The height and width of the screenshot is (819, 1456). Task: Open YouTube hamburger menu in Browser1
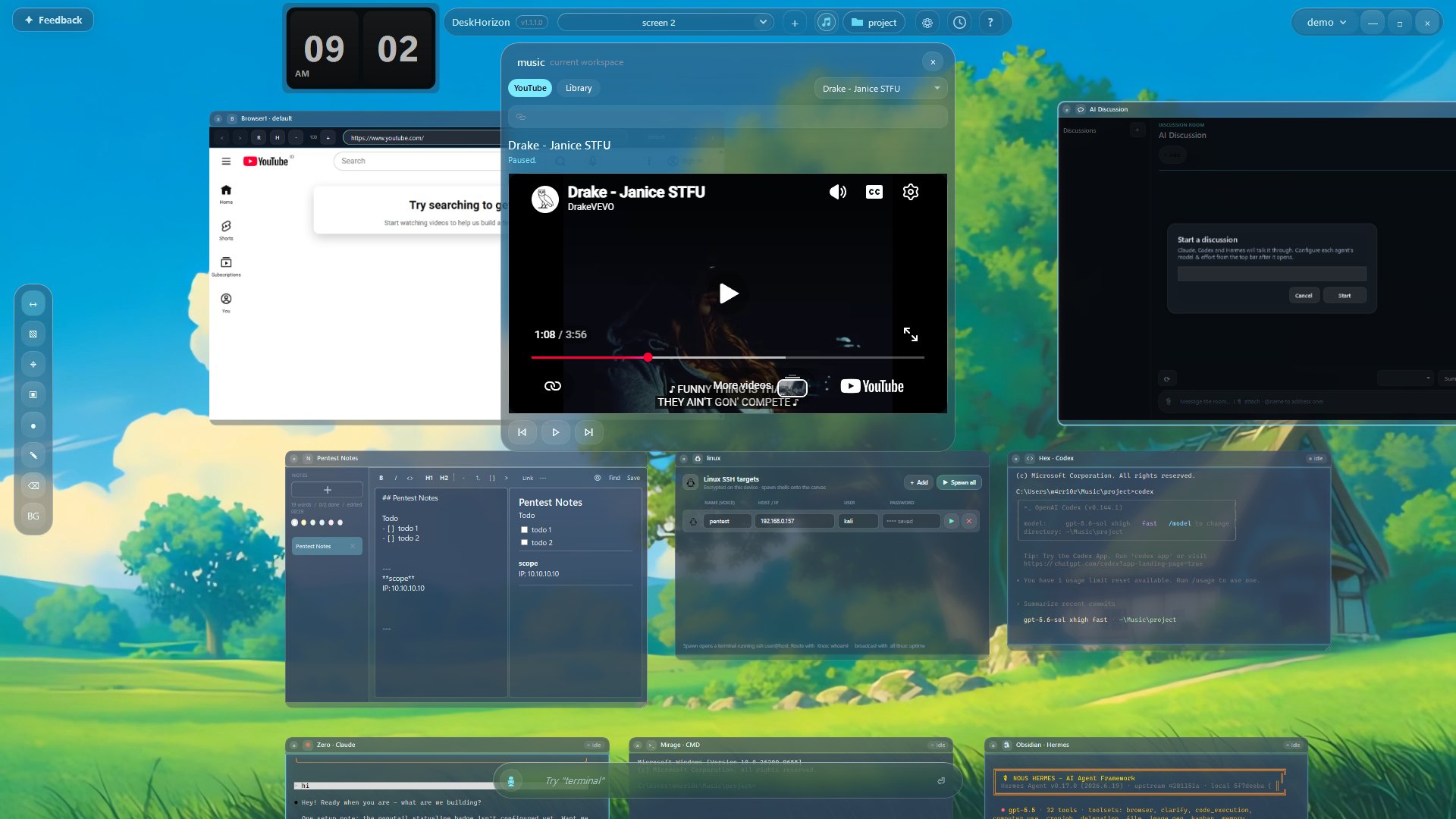(x=226, y=162)
